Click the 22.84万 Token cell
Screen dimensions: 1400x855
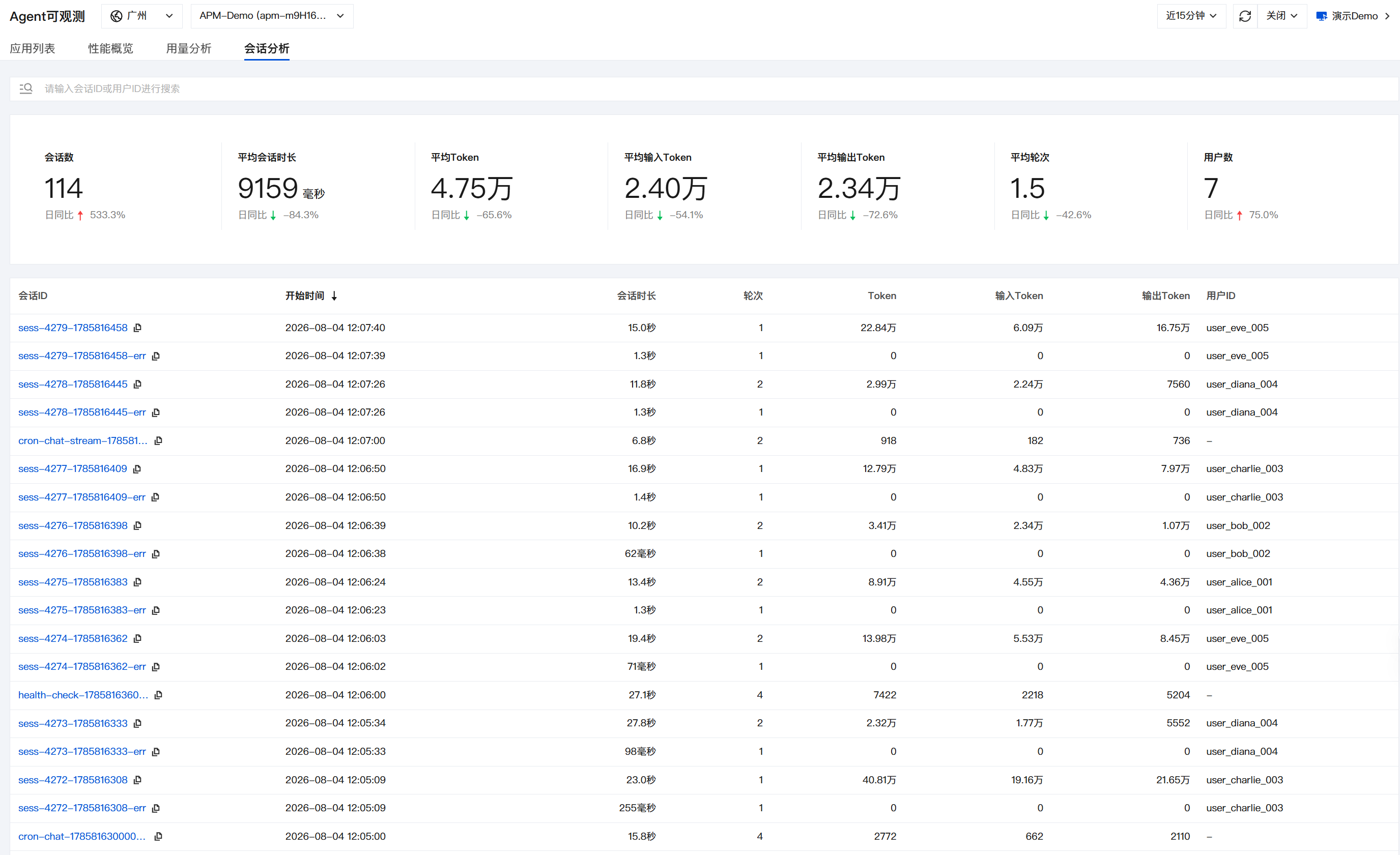coord(878,328)
